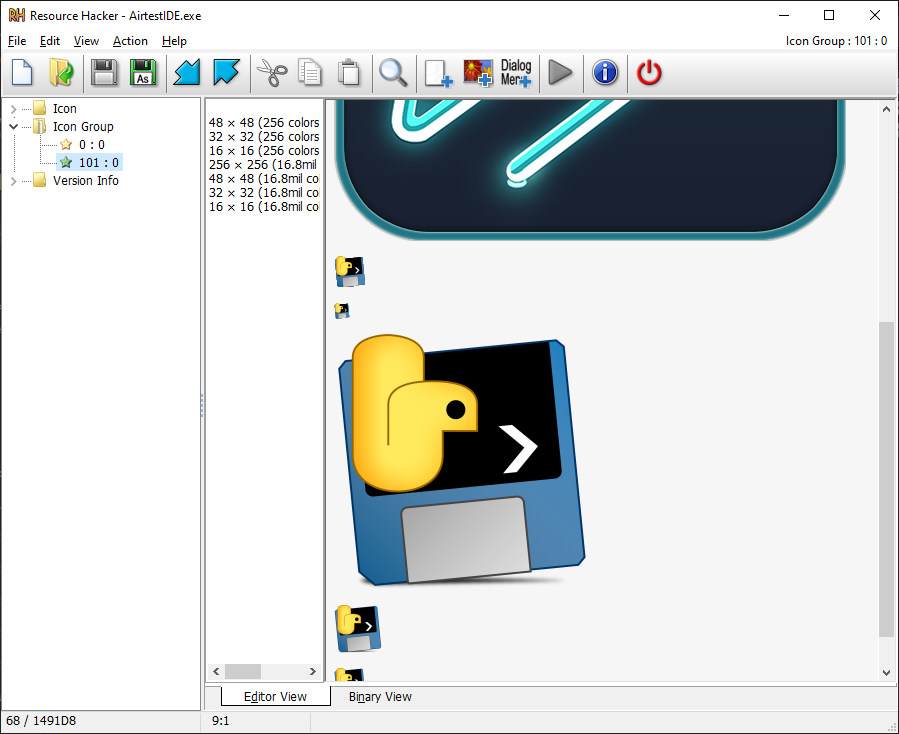Click the pane splitter grip handle
This screenshot has width=899, height=734.
pos(202,405)
